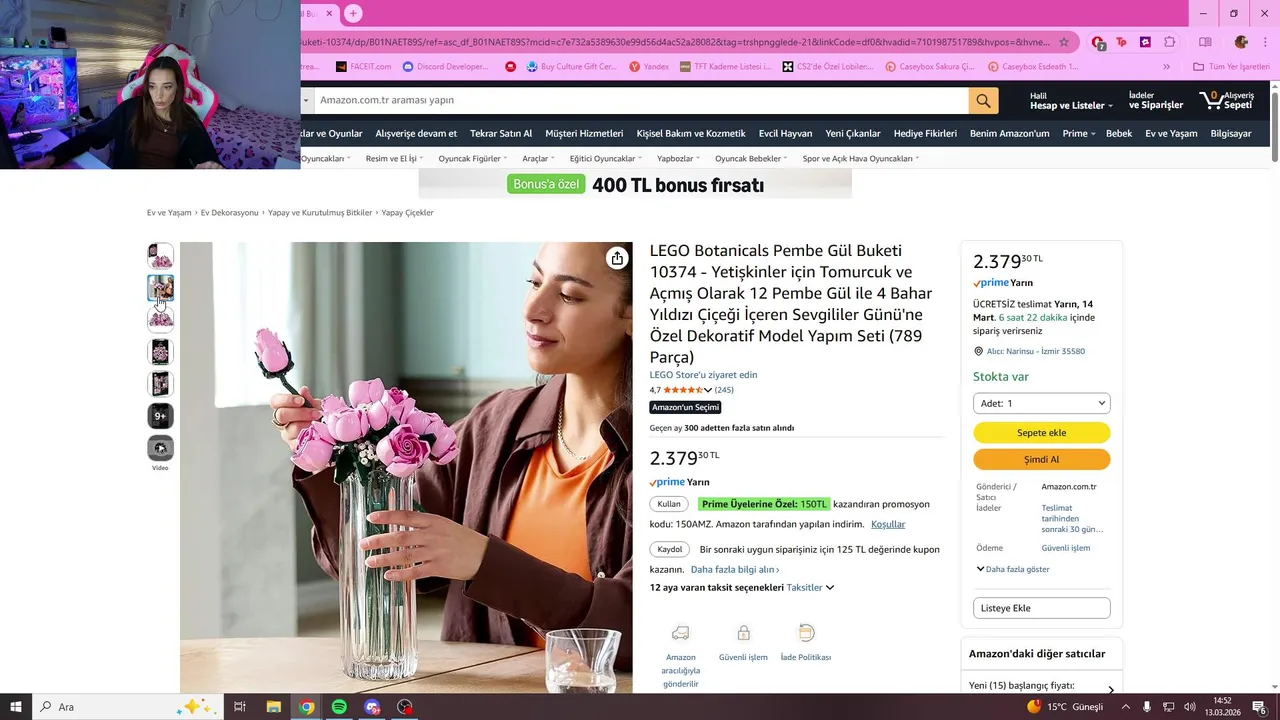Open the Tüm Yer İşaretleri folder
1280x720 pixels.
(x=1231, y=67)
